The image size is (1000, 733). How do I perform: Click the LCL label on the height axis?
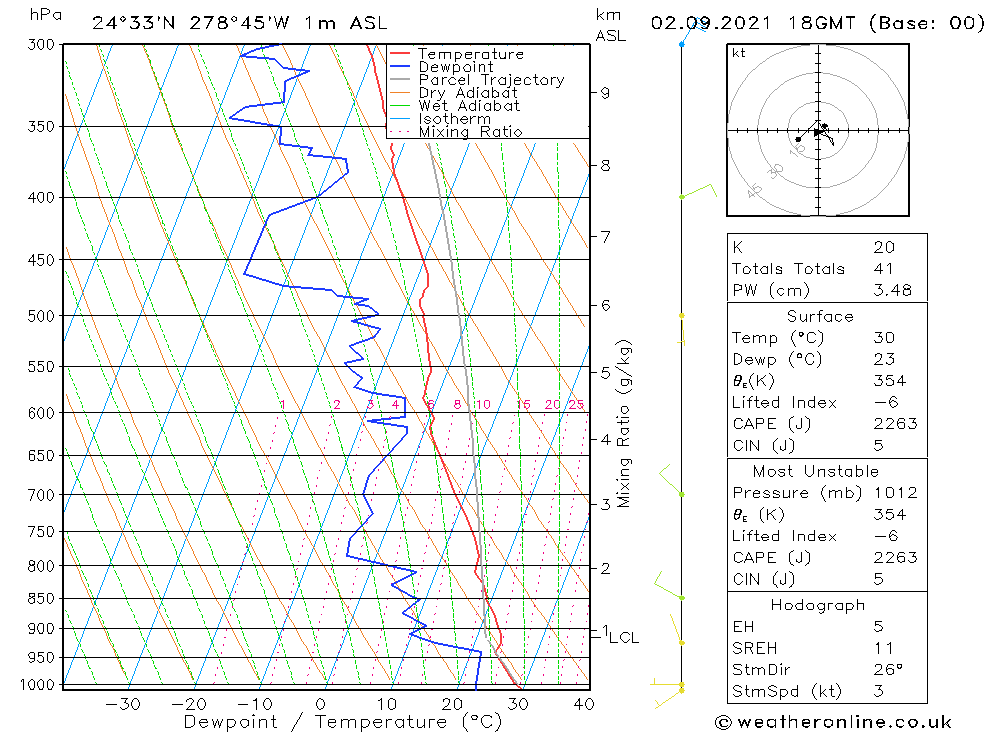[x=624, y=638]
